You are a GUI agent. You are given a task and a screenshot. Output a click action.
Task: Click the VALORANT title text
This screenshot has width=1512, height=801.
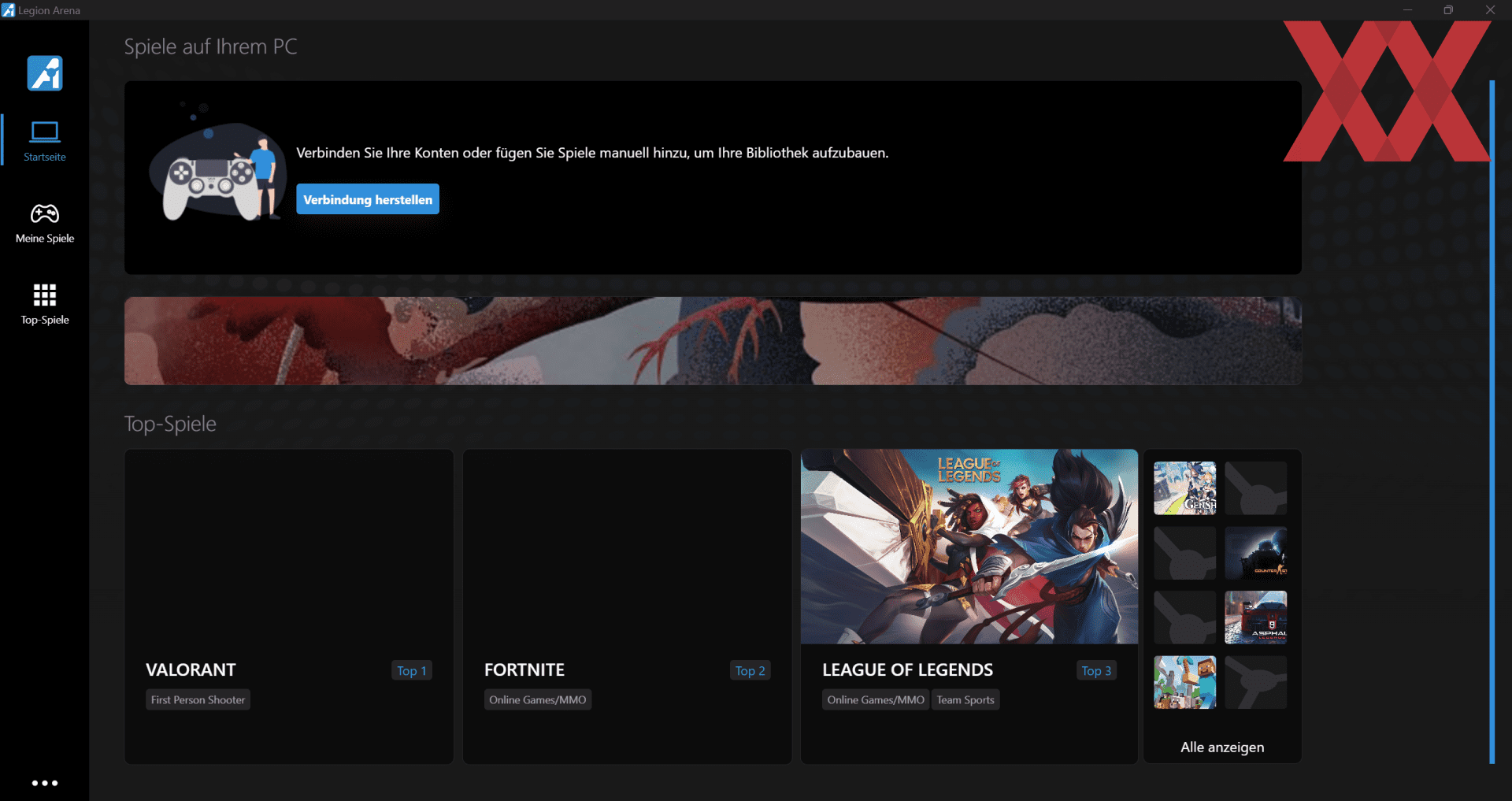(191, 669)
